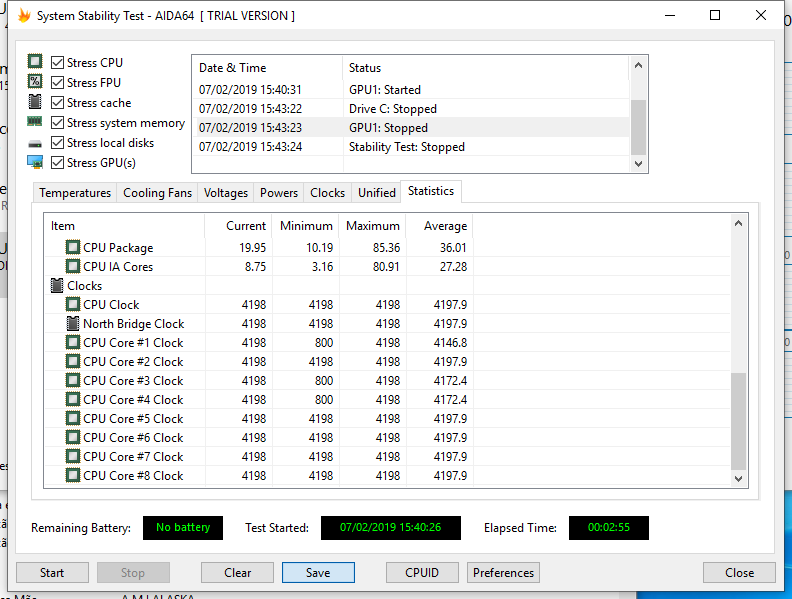Uncheck the Stress FPU checkbox
Viewport: 792px width, 599px height.
58,82
